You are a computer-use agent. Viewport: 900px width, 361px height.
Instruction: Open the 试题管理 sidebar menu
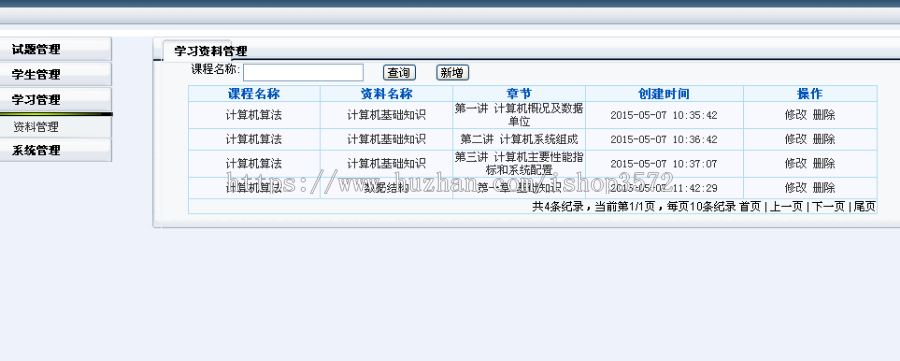(55, 49)
